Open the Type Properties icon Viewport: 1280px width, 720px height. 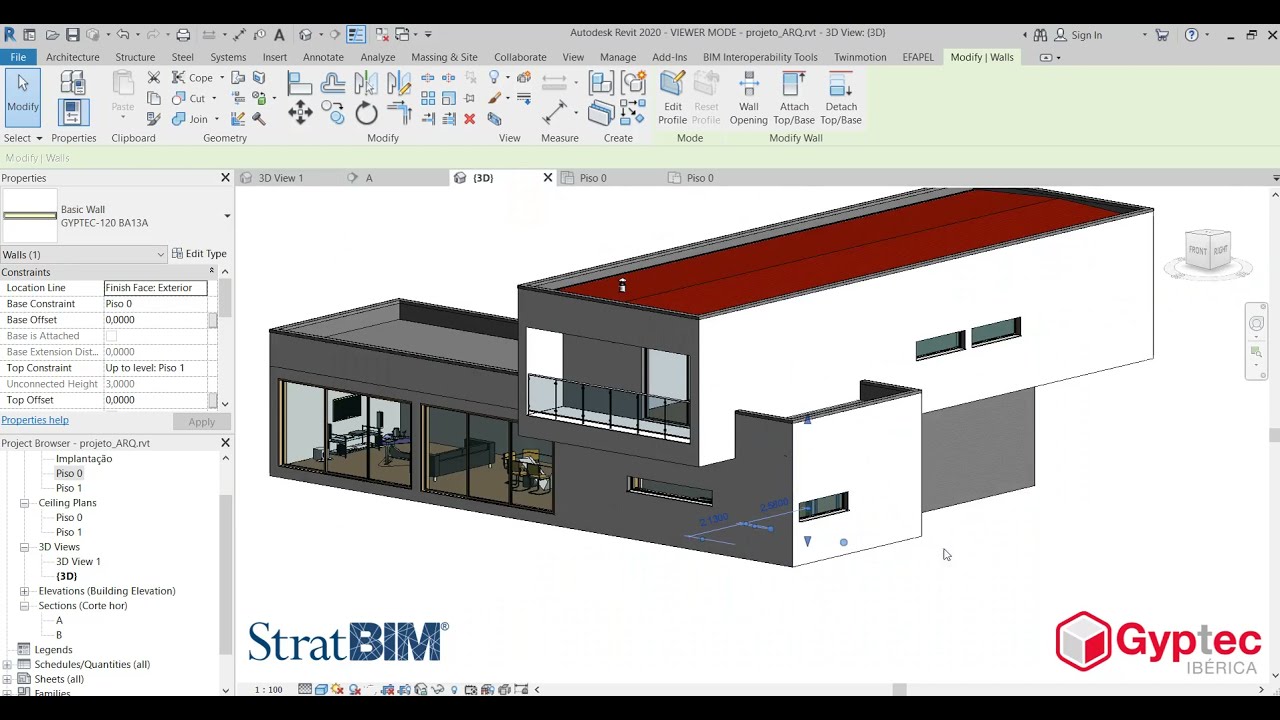(73, 82)
